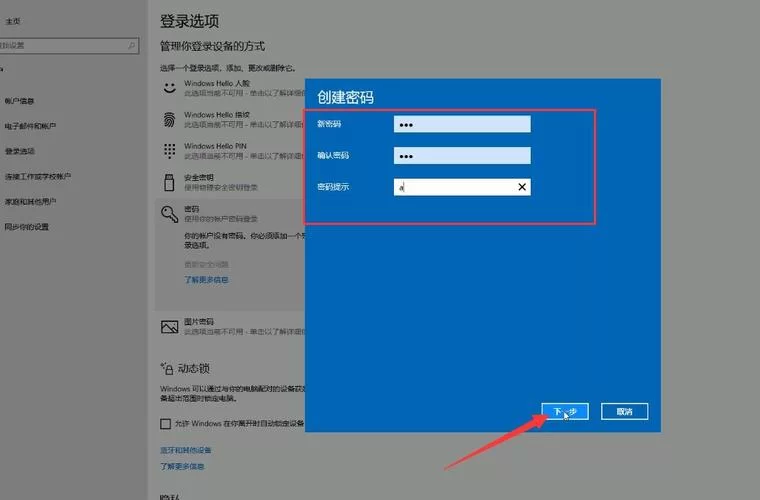Select the Windows Hello 人脸 sign-in option text
This screenshot has width=760, height=500.
point(217,83)
